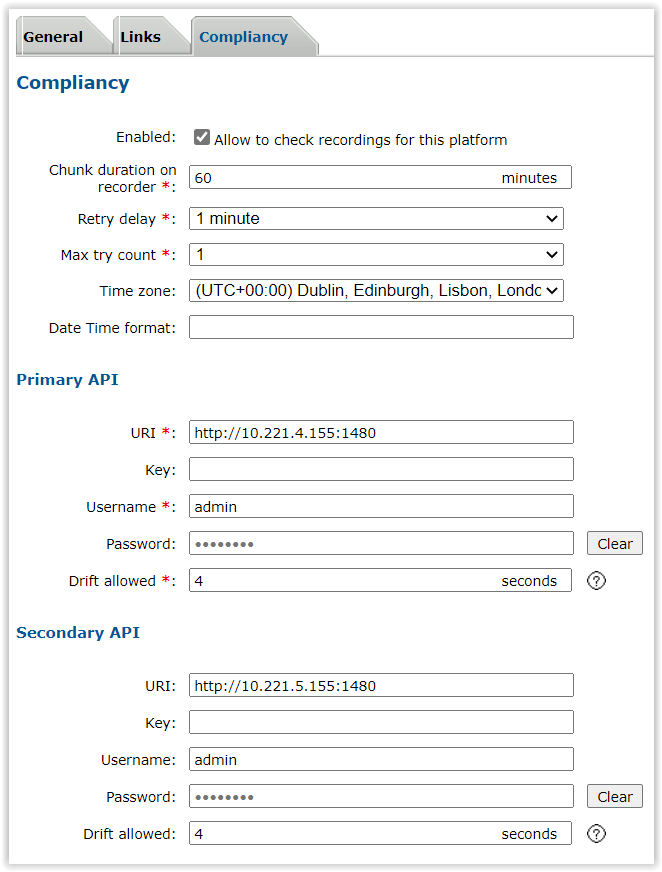This screenshot has height=872, width=662.
Task: Toggle the Enabled recordings check checkbox
Action: click(x=201, y=137)
